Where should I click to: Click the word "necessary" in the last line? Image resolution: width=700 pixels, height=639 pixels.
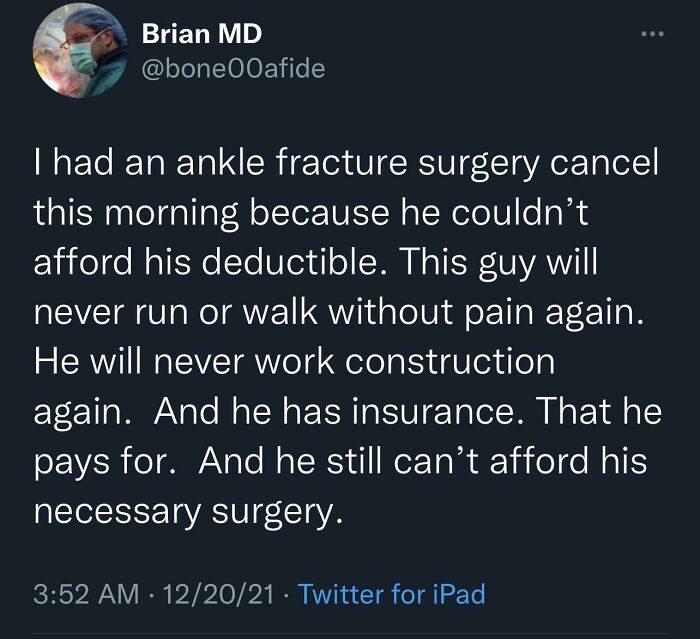(x=118, y=509)
